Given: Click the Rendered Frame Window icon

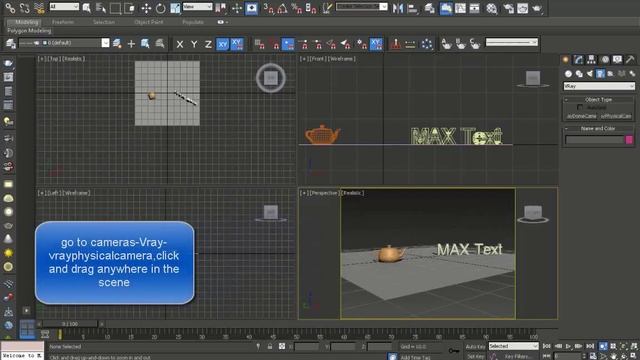Looking at the screenshot, I should [x=522, y=8].
